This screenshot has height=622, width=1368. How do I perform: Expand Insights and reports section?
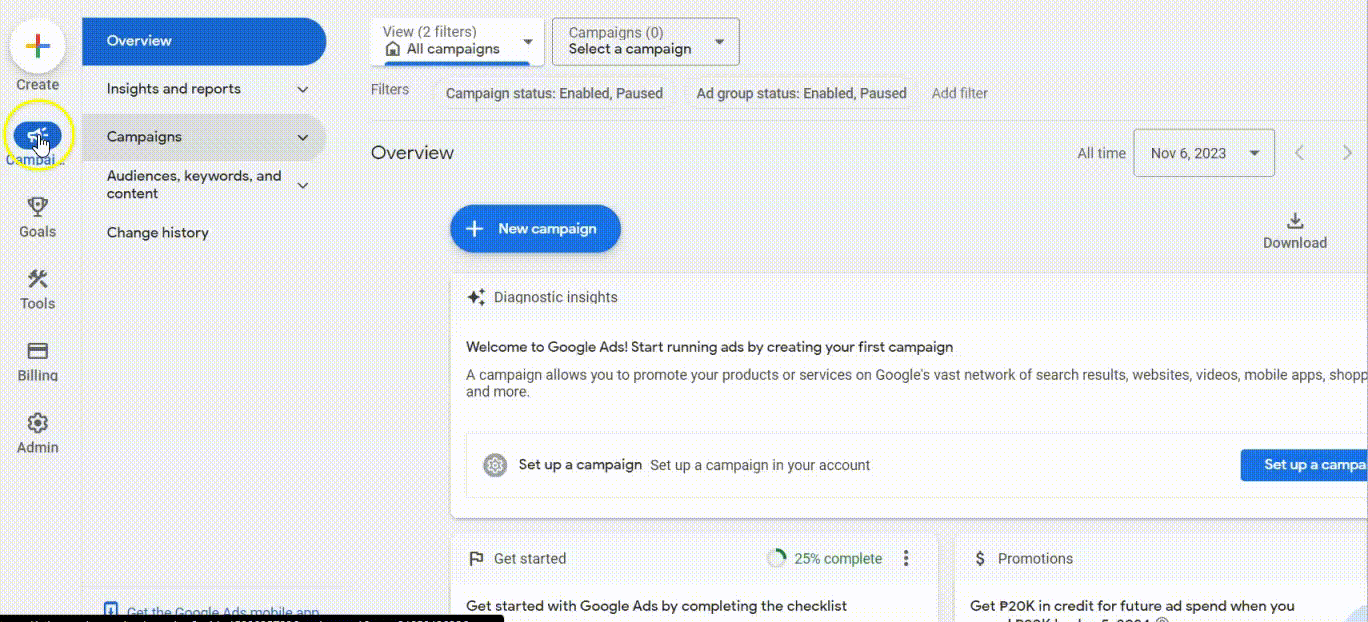coord(303,89)
